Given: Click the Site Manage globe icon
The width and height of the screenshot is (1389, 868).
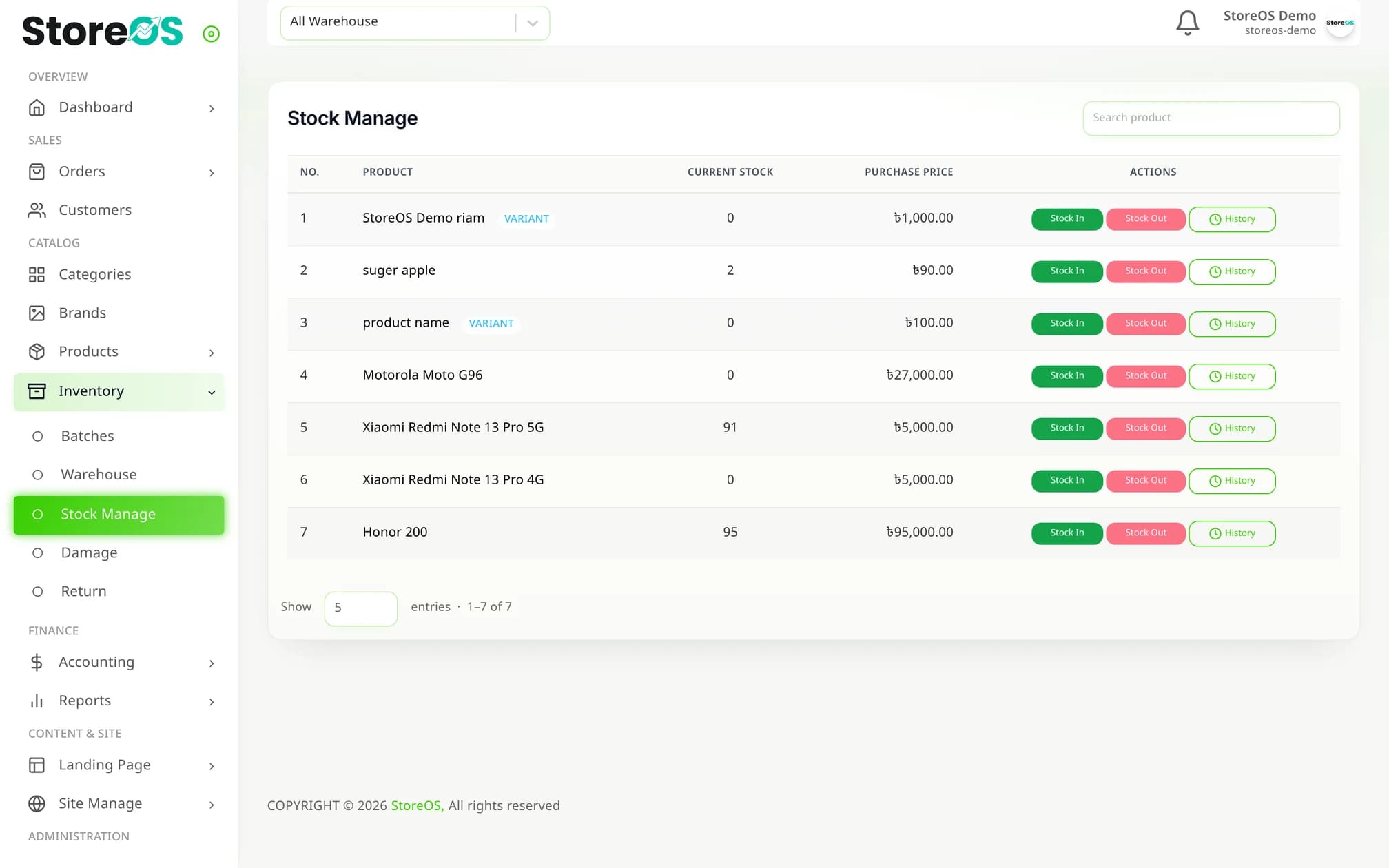Looking at the screenshot, I should coord(37,804).
